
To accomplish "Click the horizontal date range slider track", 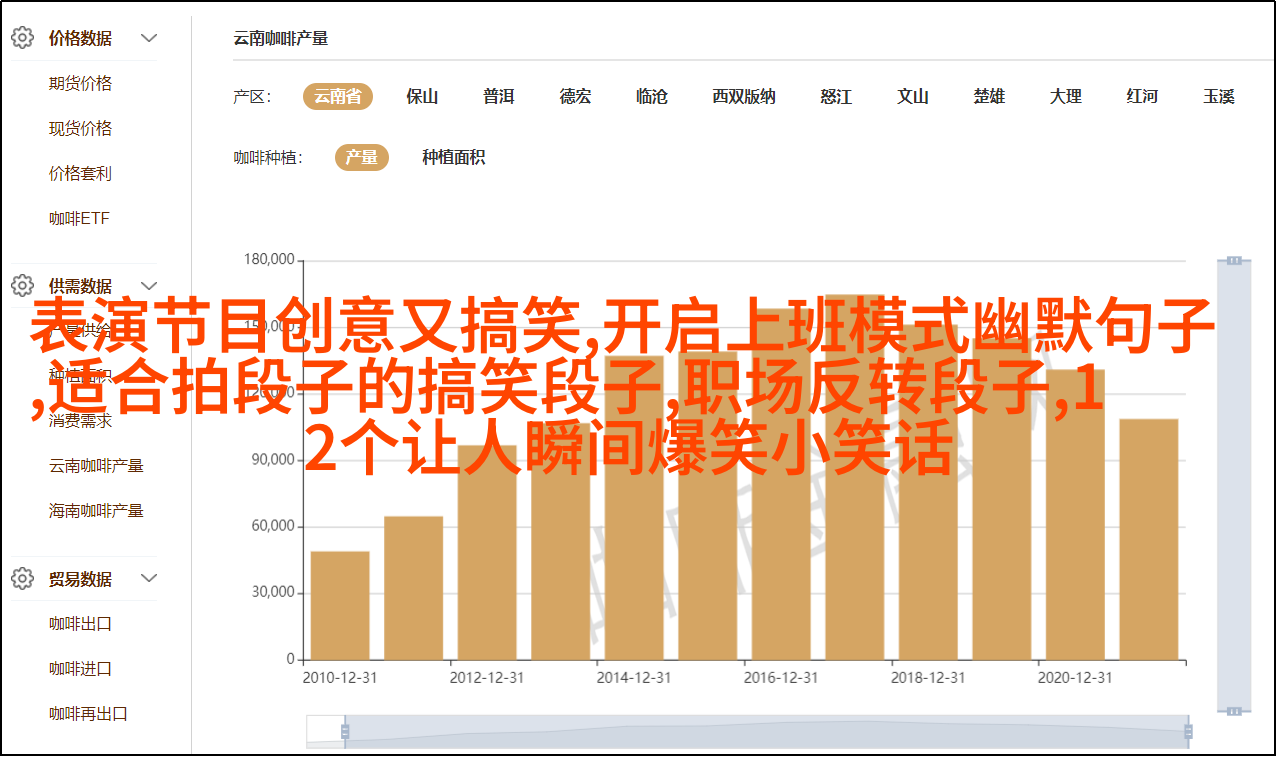I will tap(765, 732).
